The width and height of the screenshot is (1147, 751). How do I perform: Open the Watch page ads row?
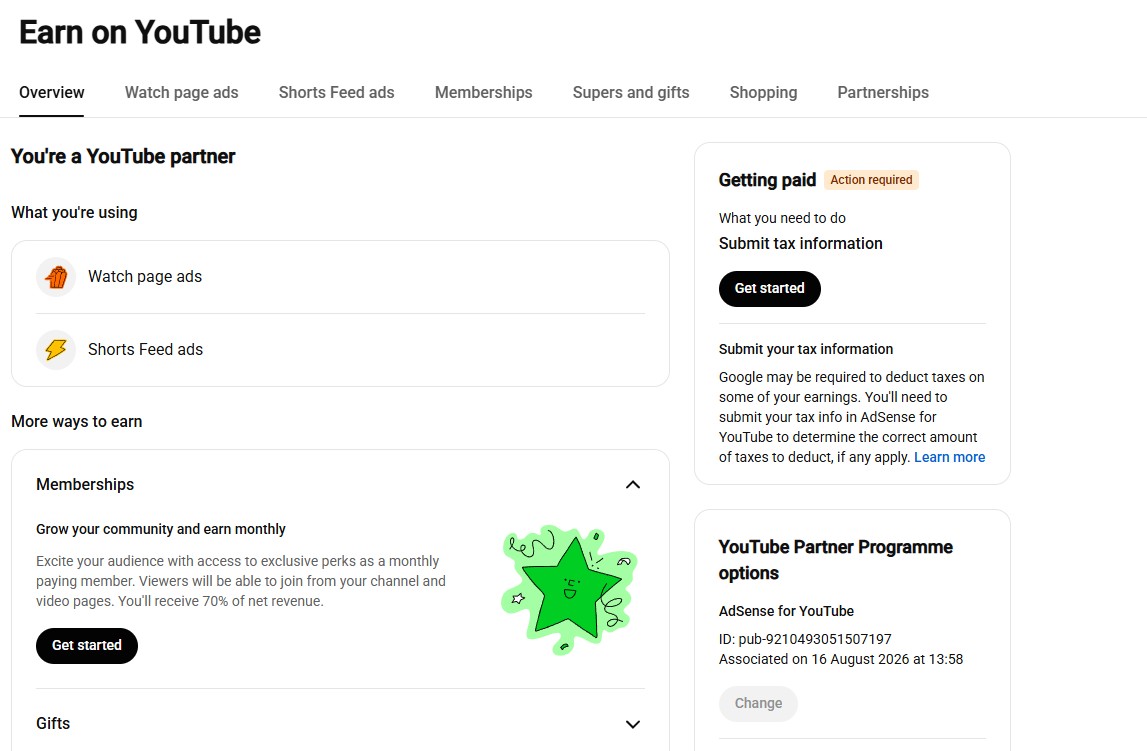click(x=340, y=277)
